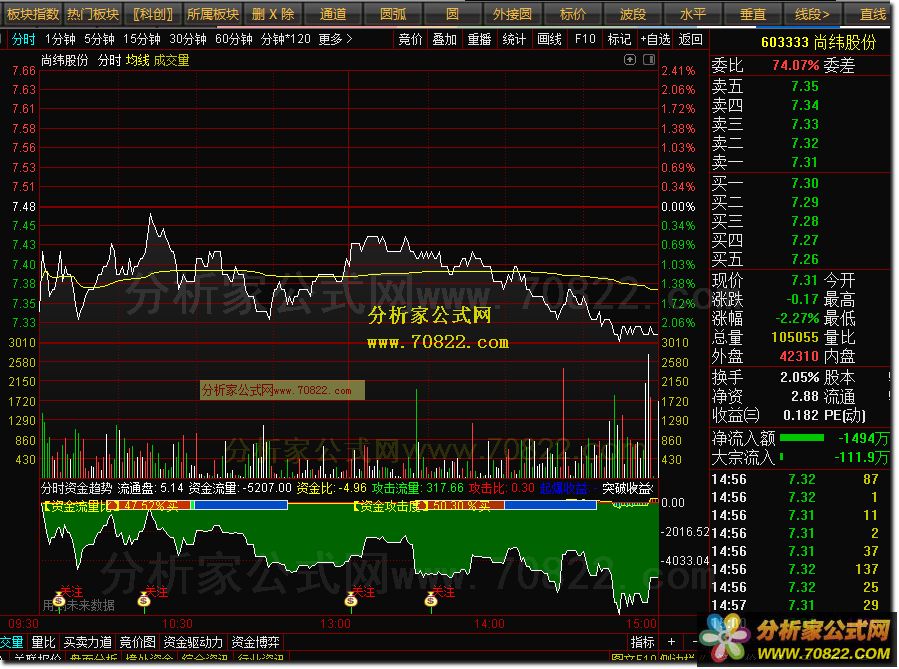Viewport: 899px width, 669px height.
Task: Choose the 垂直 vertical line tool
Action: point(752,14)
